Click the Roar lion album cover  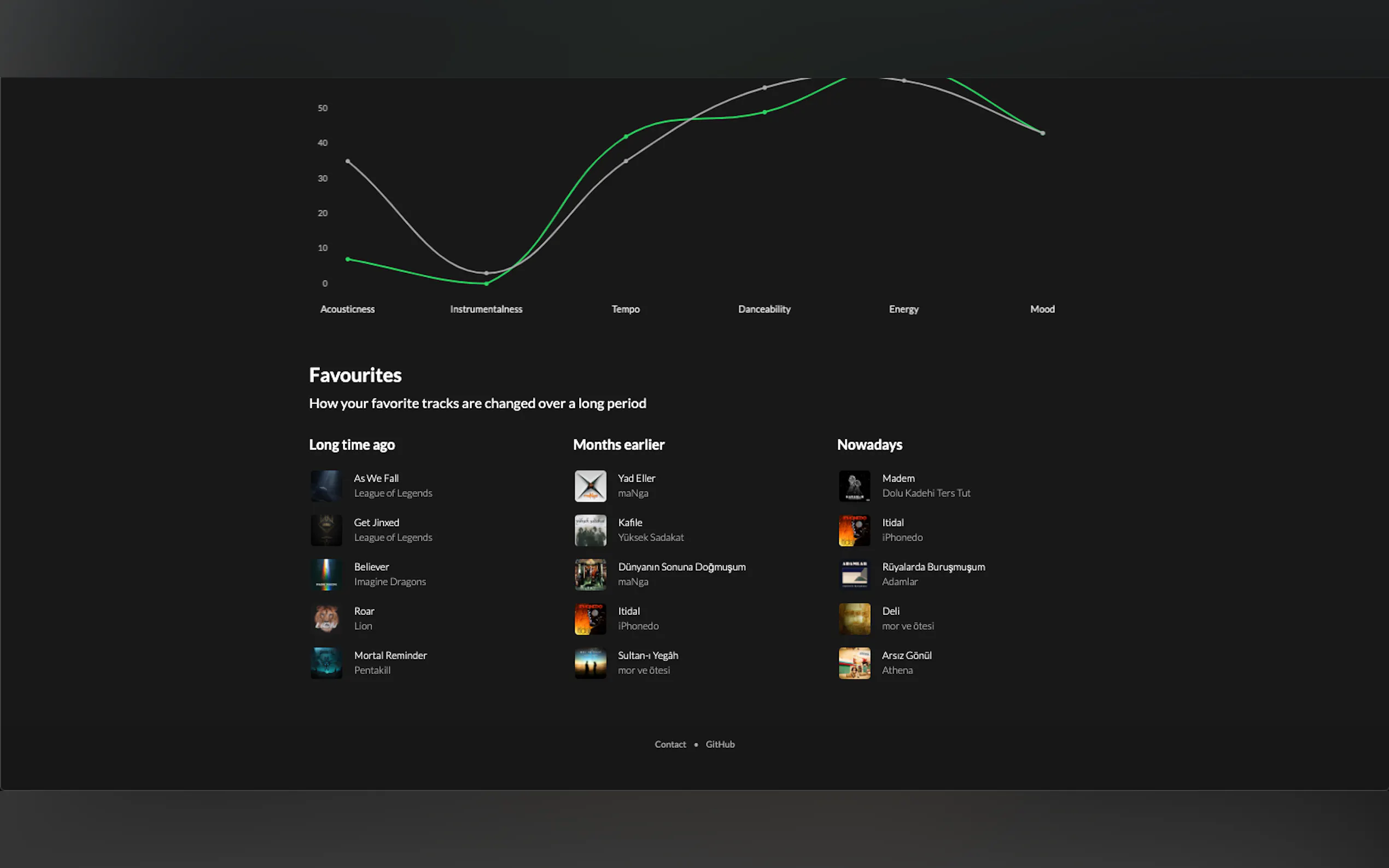326,618
